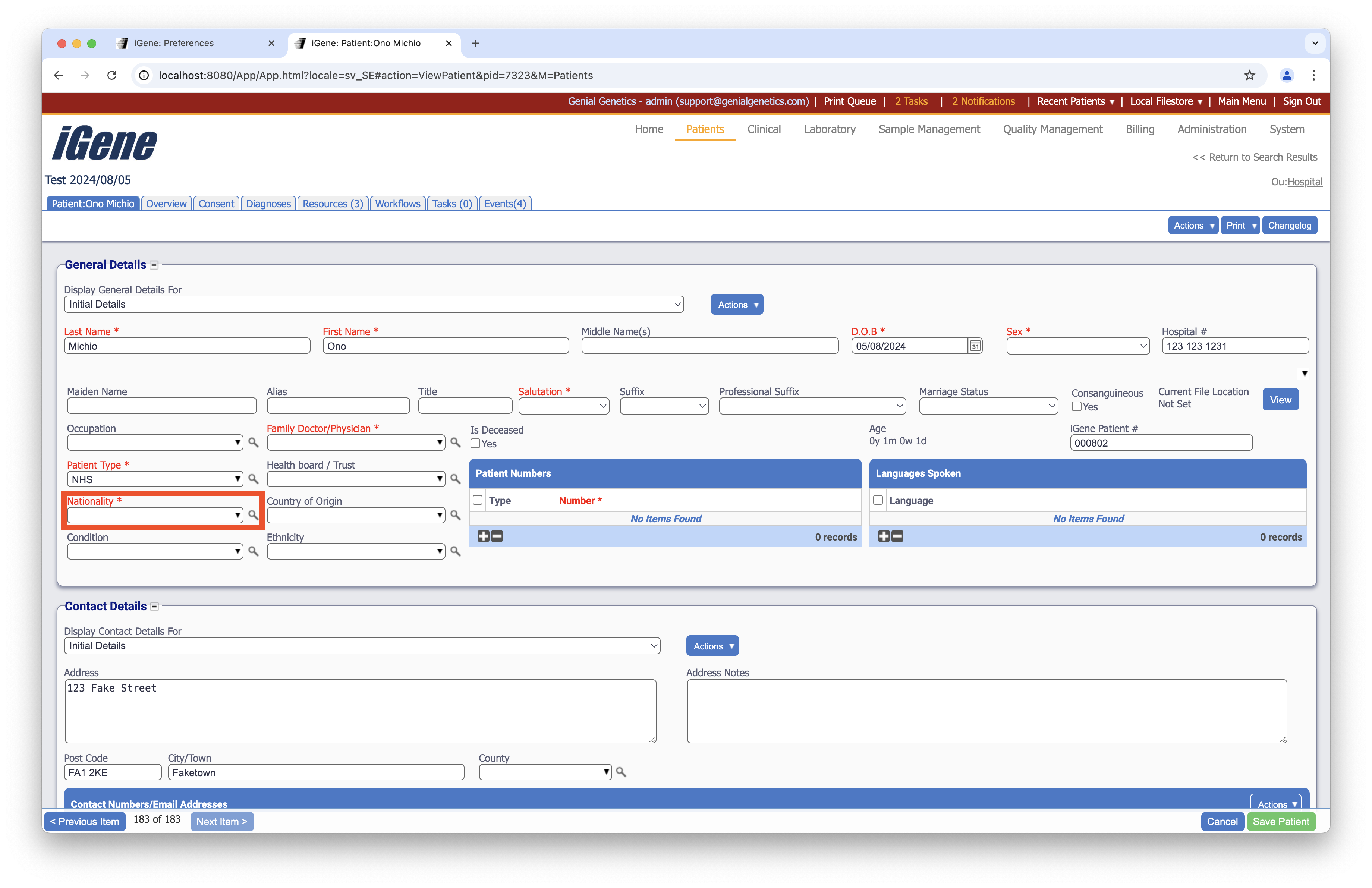Open the D.O.B calendar picker icon
The height and width of the screenshot is (888, 1372).
[x=975, y=346]
